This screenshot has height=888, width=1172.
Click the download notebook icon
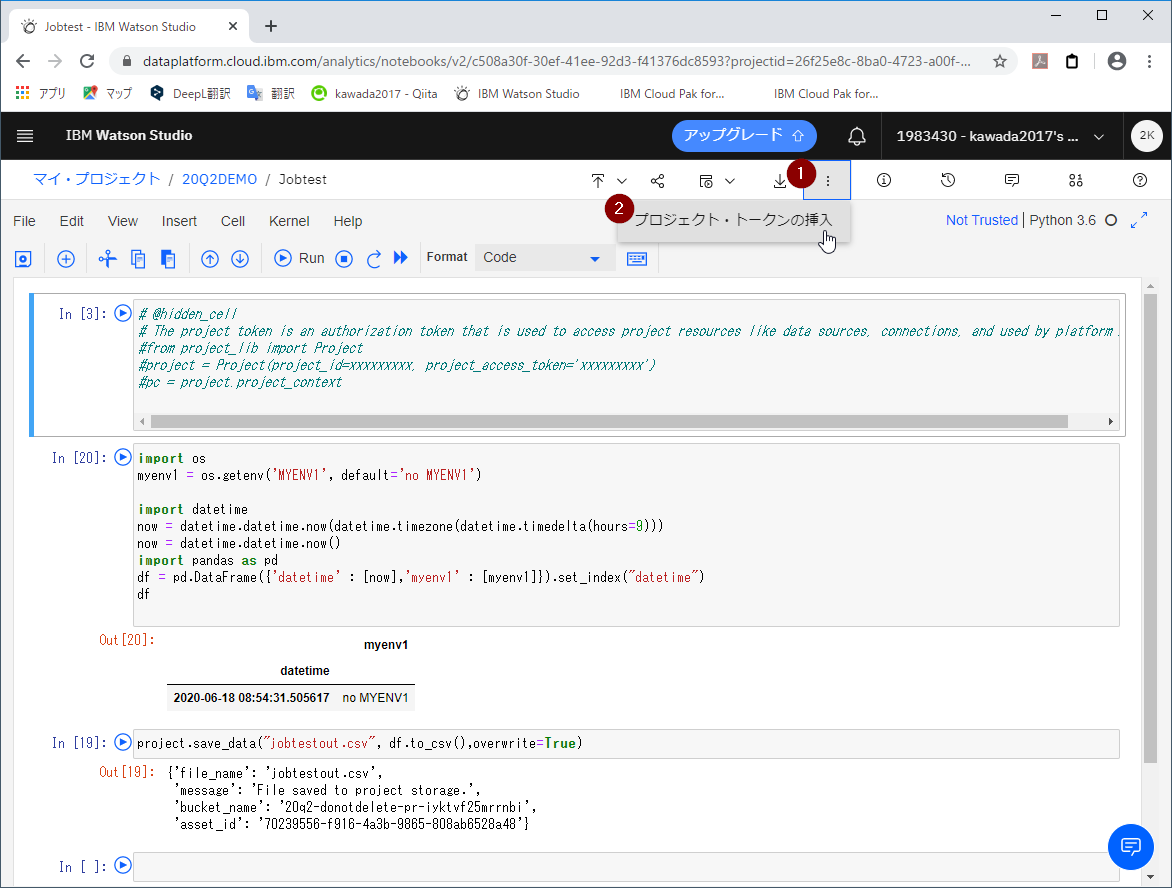[780, 181]
